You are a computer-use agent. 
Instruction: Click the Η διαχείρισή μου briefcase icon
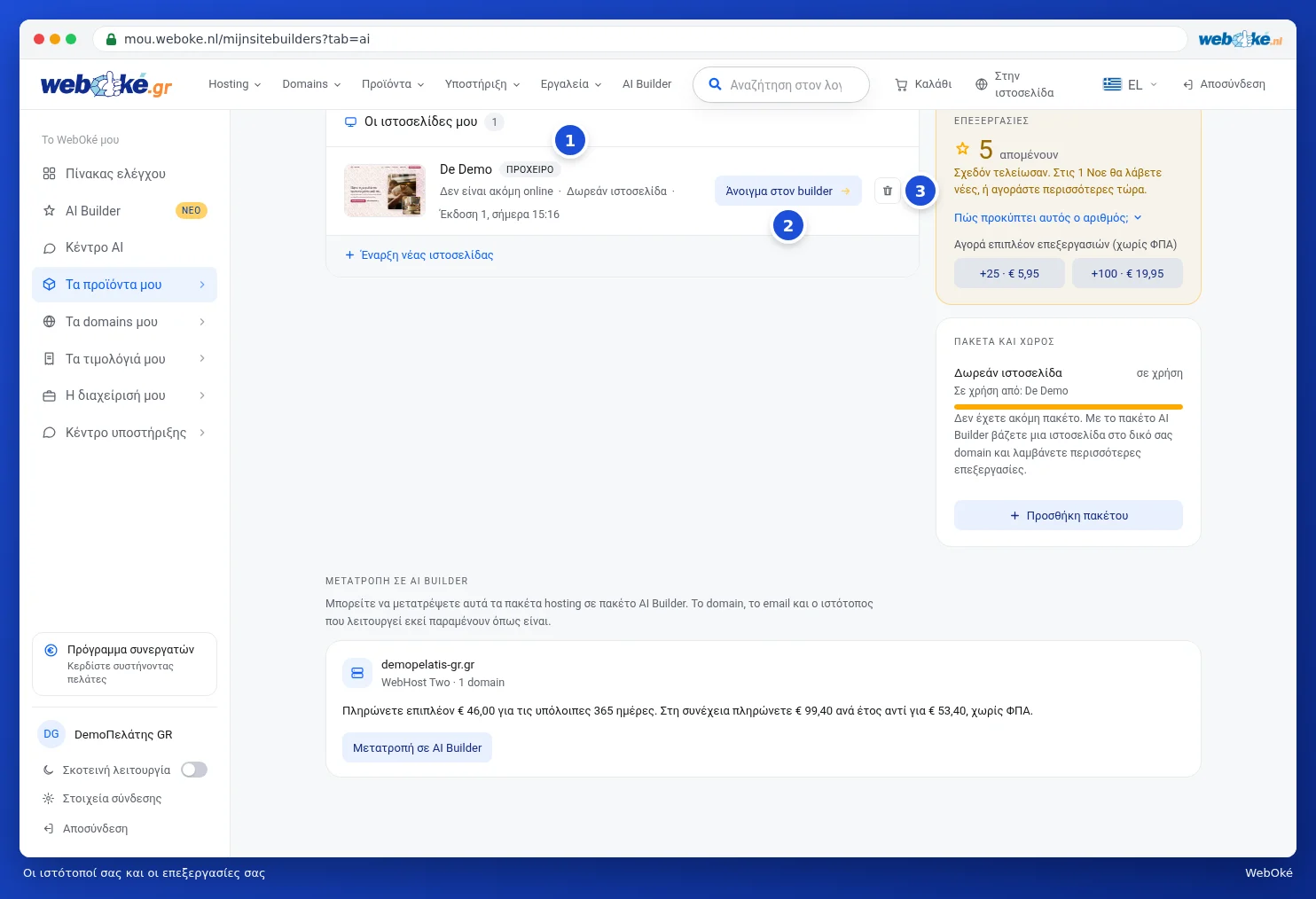(x=50, y=396)
